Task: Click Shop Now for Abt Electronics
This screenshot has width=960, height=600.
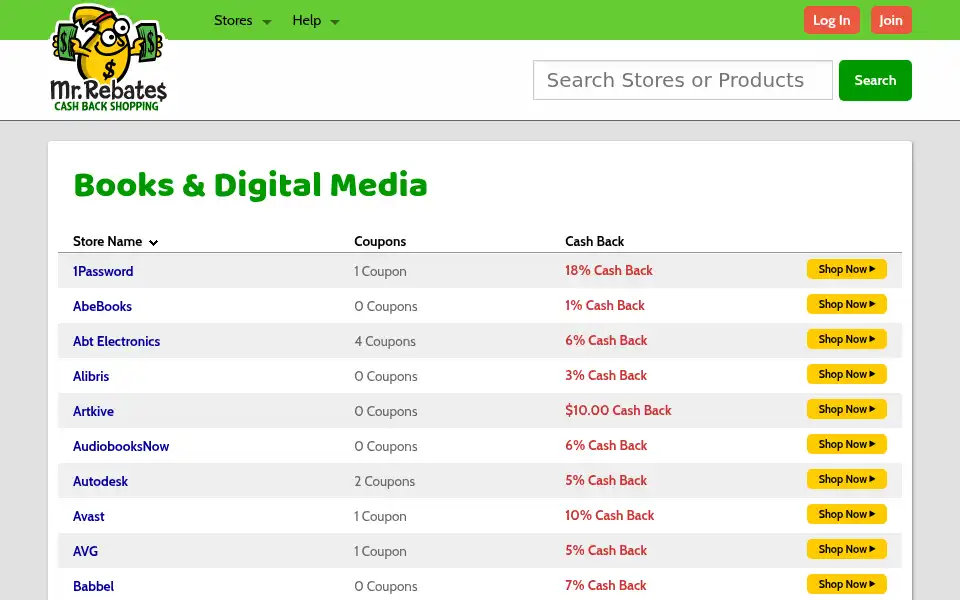Action: (847, 339)
